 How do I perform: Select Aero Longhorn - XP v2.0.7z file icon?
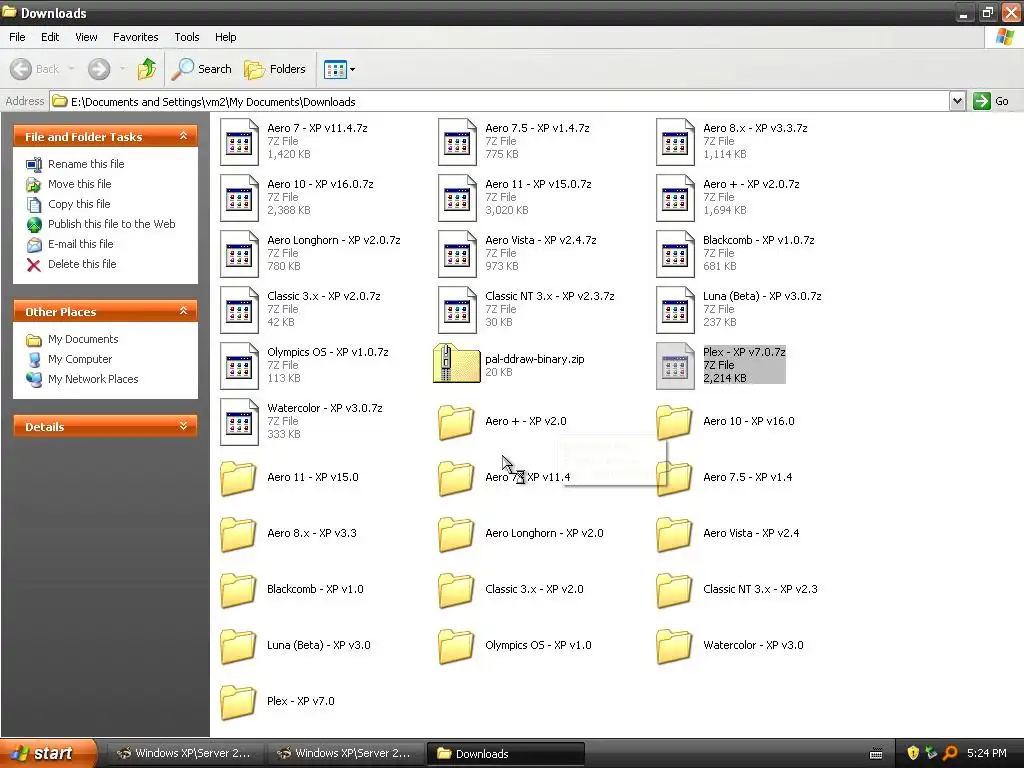pos(239,254)
